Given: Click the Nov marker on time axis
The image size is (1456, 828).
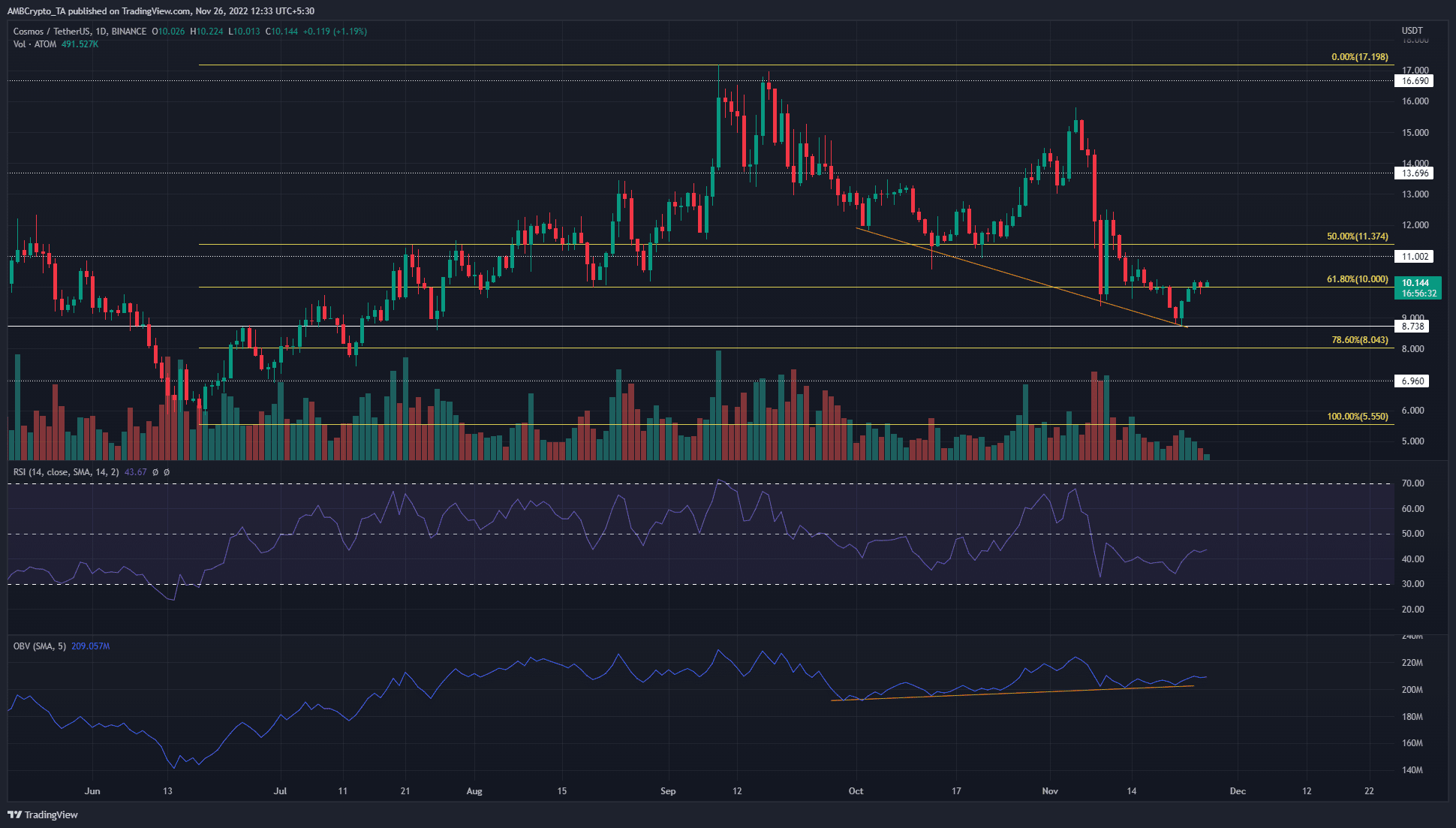Looking at the screenshot, I should (1050, 791).
